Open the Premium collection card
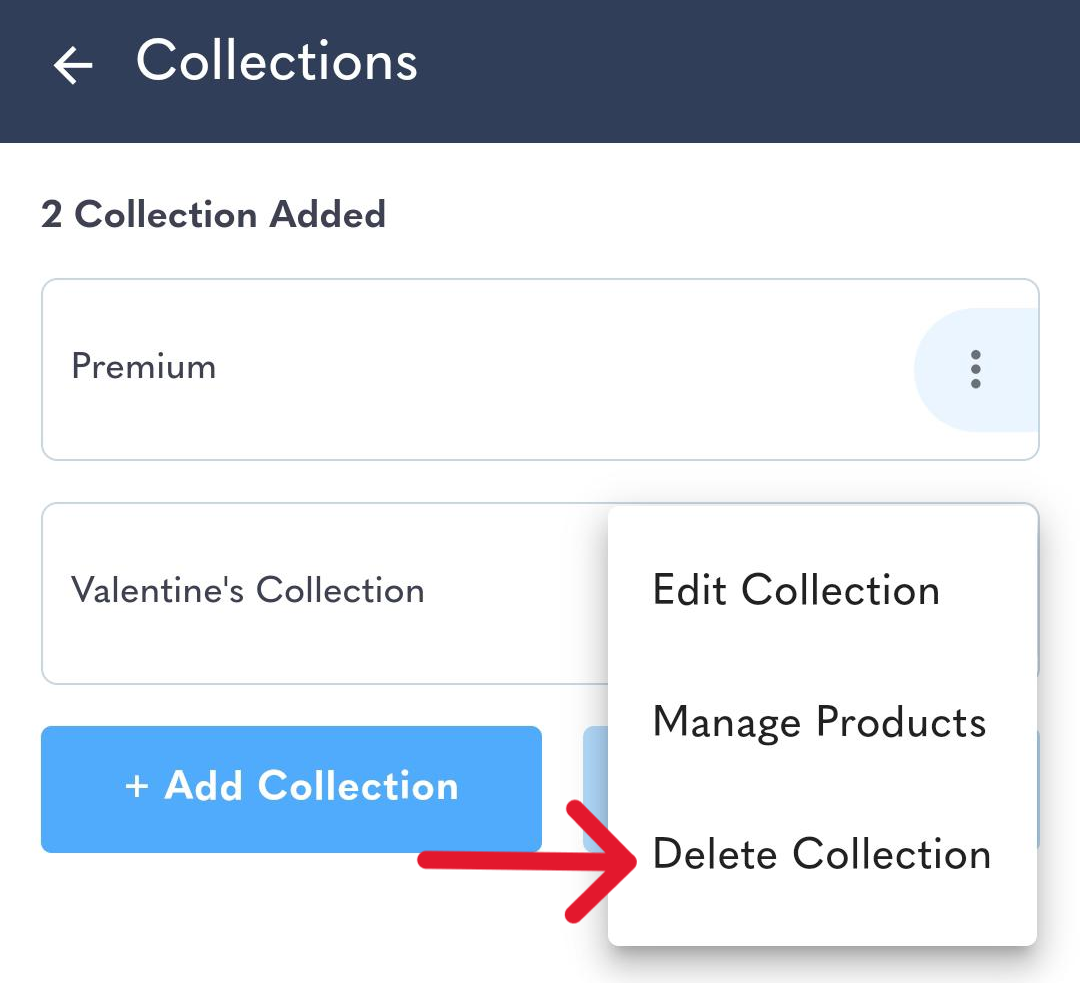Viewport: 1080px width, 983px height. pos(540,369)
